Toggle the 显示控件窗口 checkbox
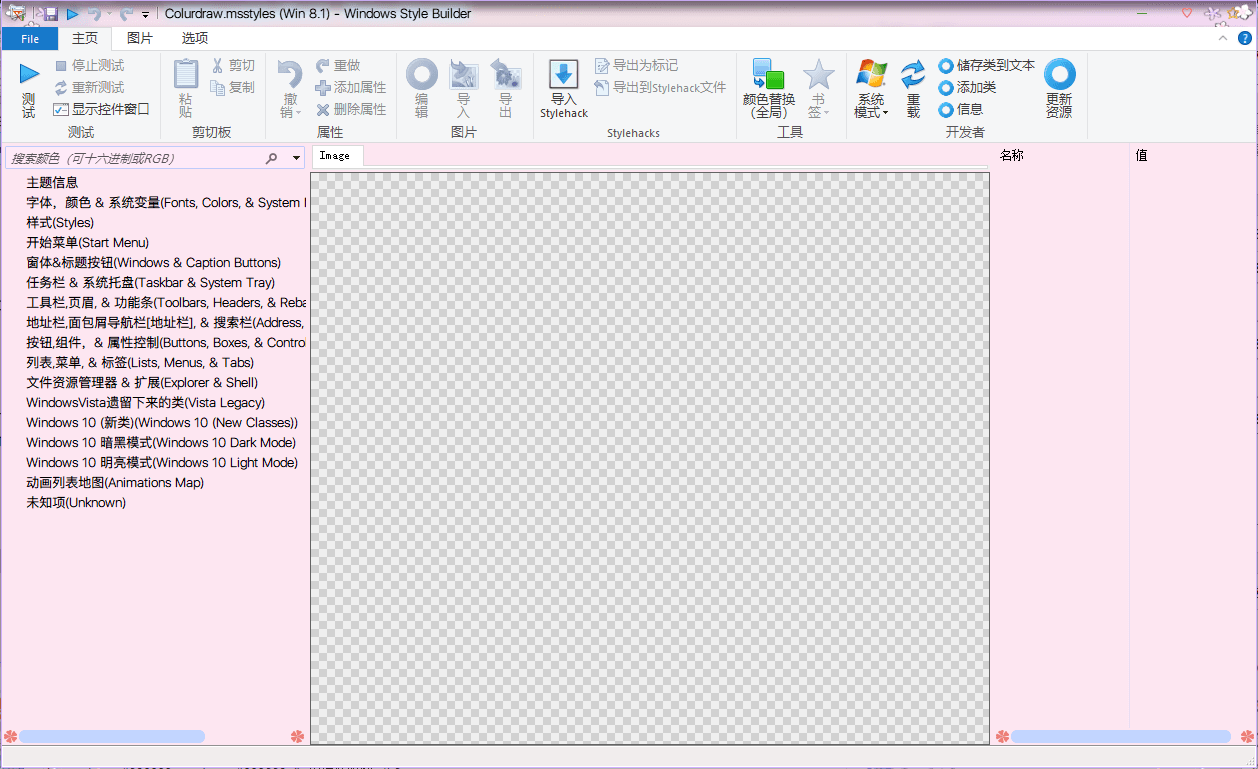1258x769 pixels. point(61,109)
